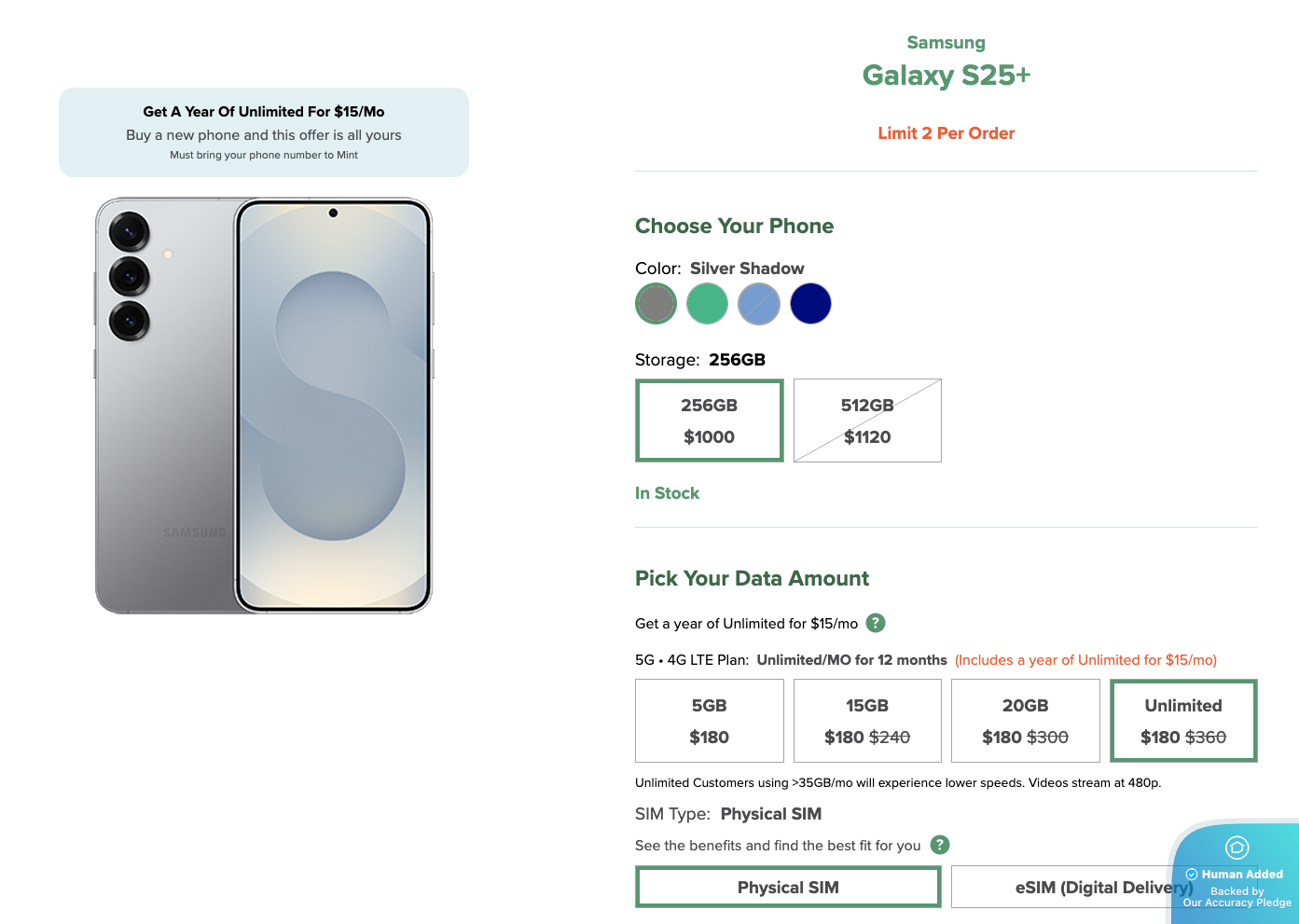Select eSIM (Digital Delivery) option
The width and height of the screenshot is (1299, 924).
1104,887
